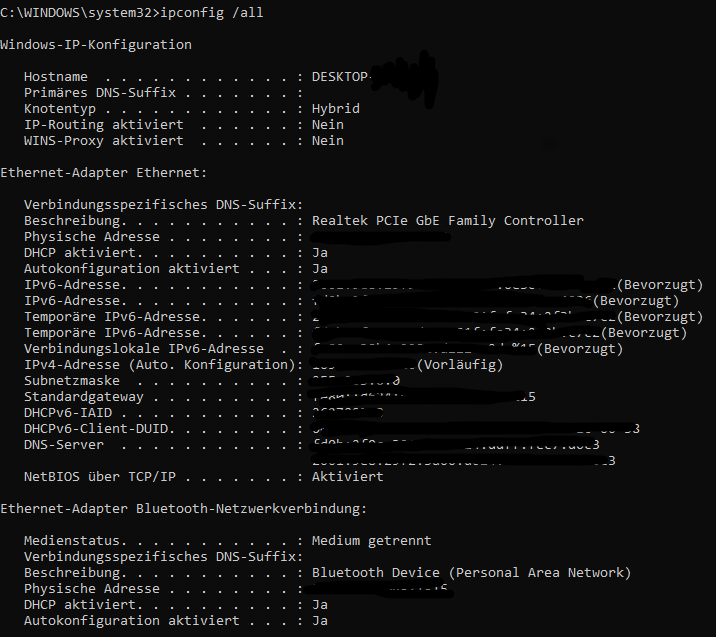Click the Medium getrennt status text
This screenshot has height=637, width=716.
point(371,541)
